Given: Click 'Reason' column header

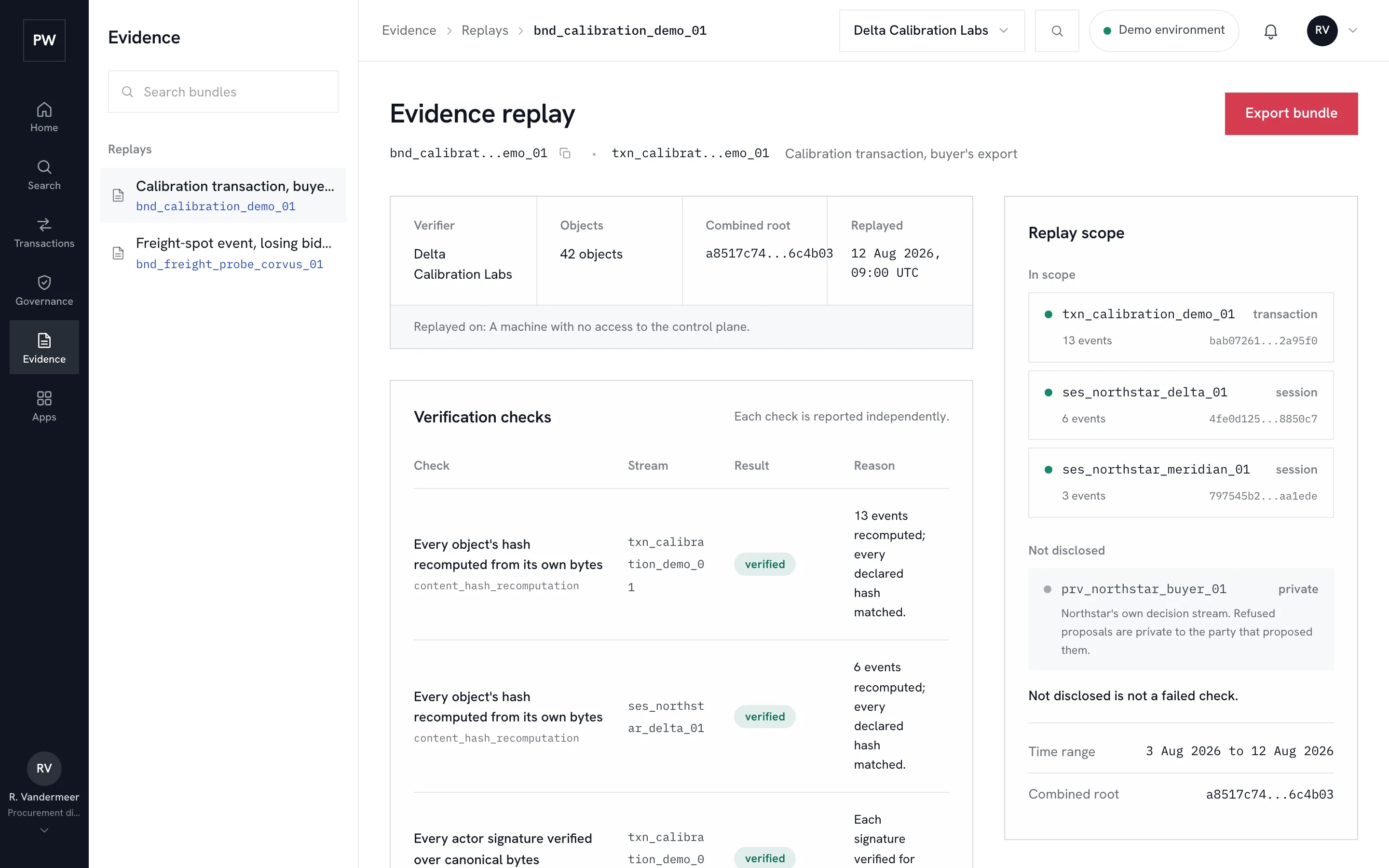Looking at the screenshot, I should 873,465.
